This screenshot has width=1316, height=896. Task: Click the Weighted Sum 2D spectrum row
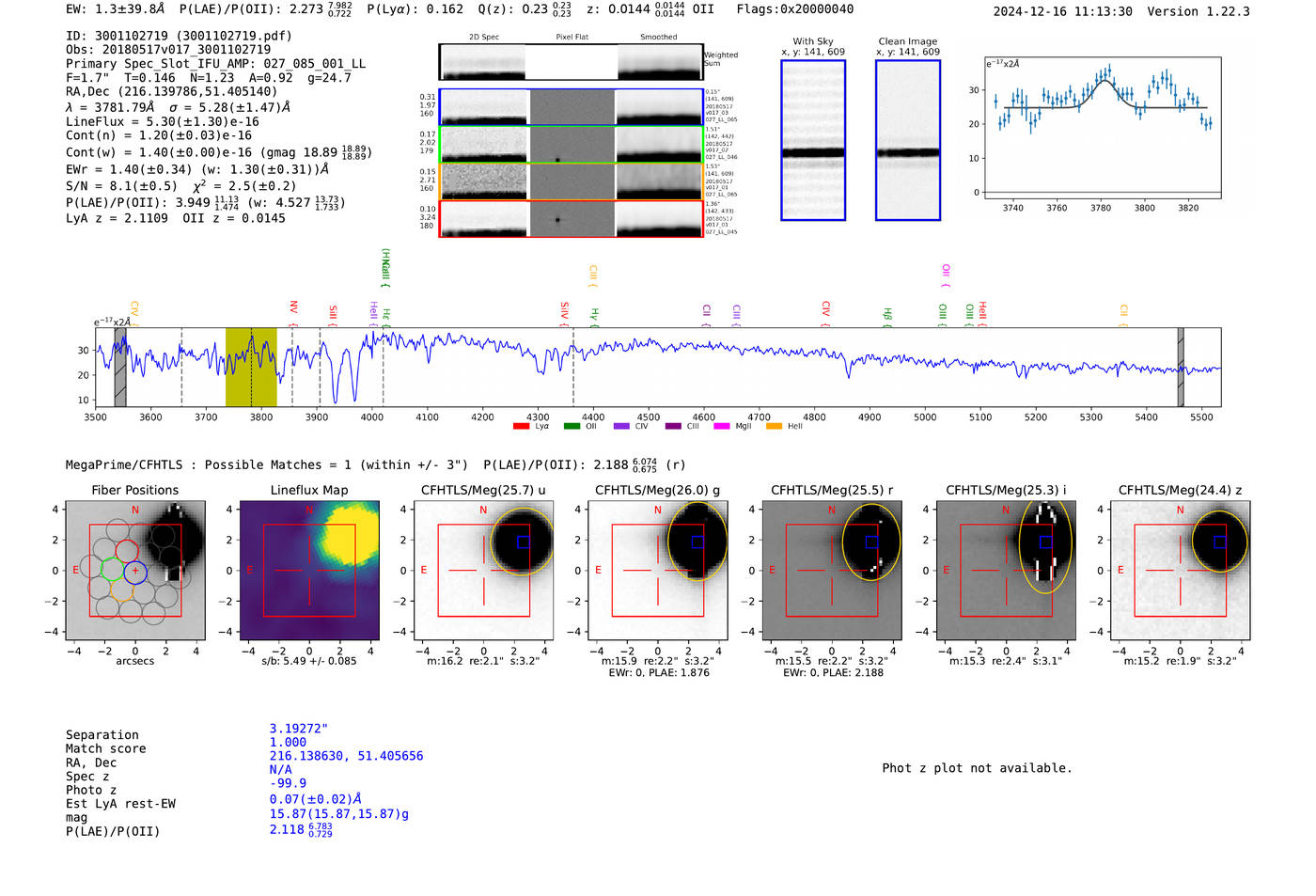pos(571,62)
